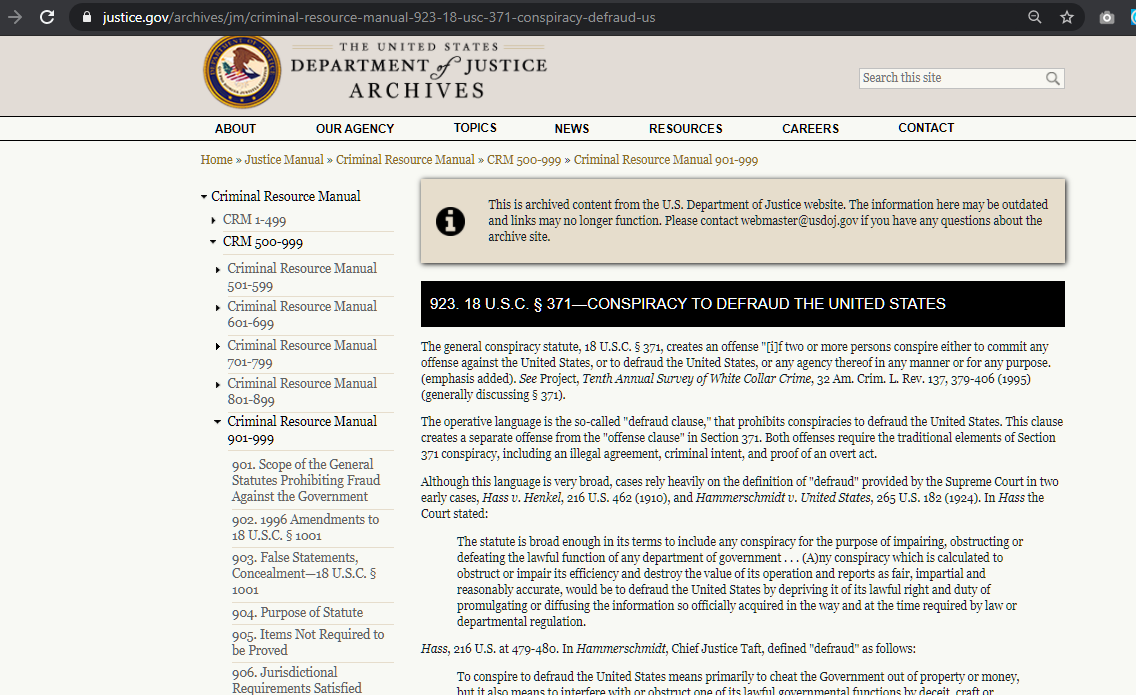Open sidebar Criminal Resource Manual 901-999
Viewport: 1136px width, 695px height.
302,430
